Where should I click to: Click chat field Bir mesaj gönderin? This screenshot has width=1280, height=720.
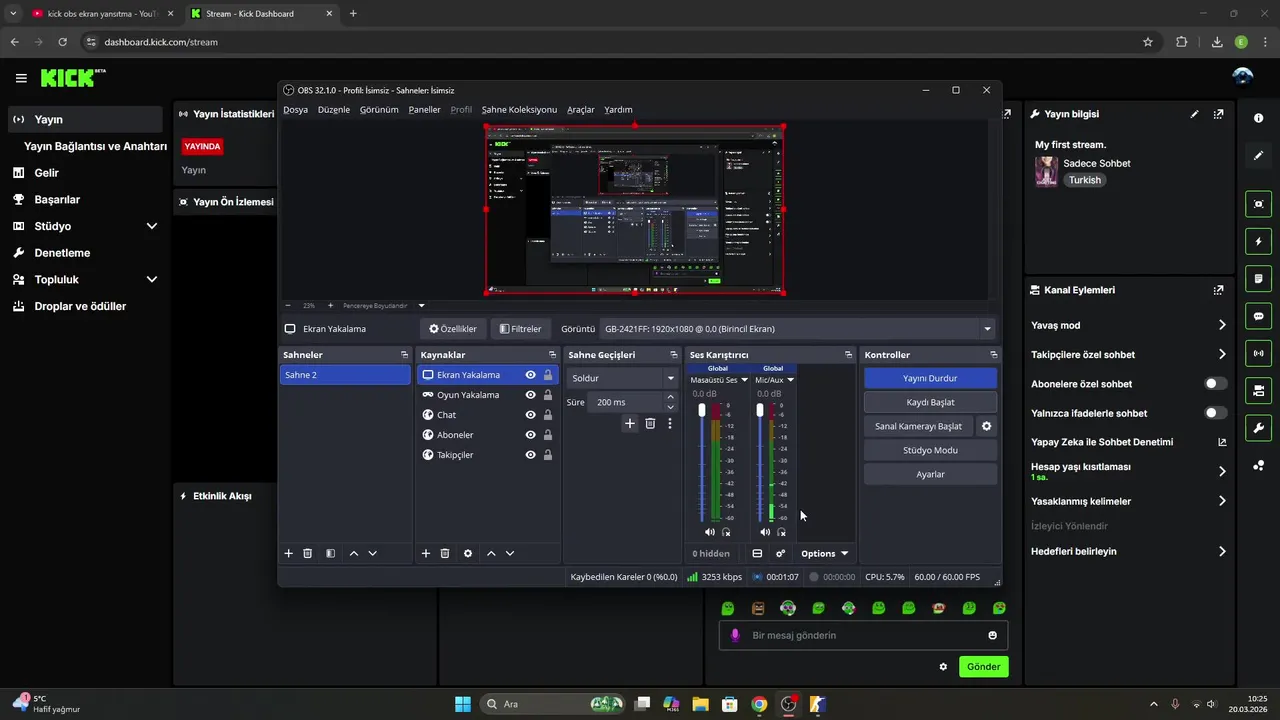[865, 635]
